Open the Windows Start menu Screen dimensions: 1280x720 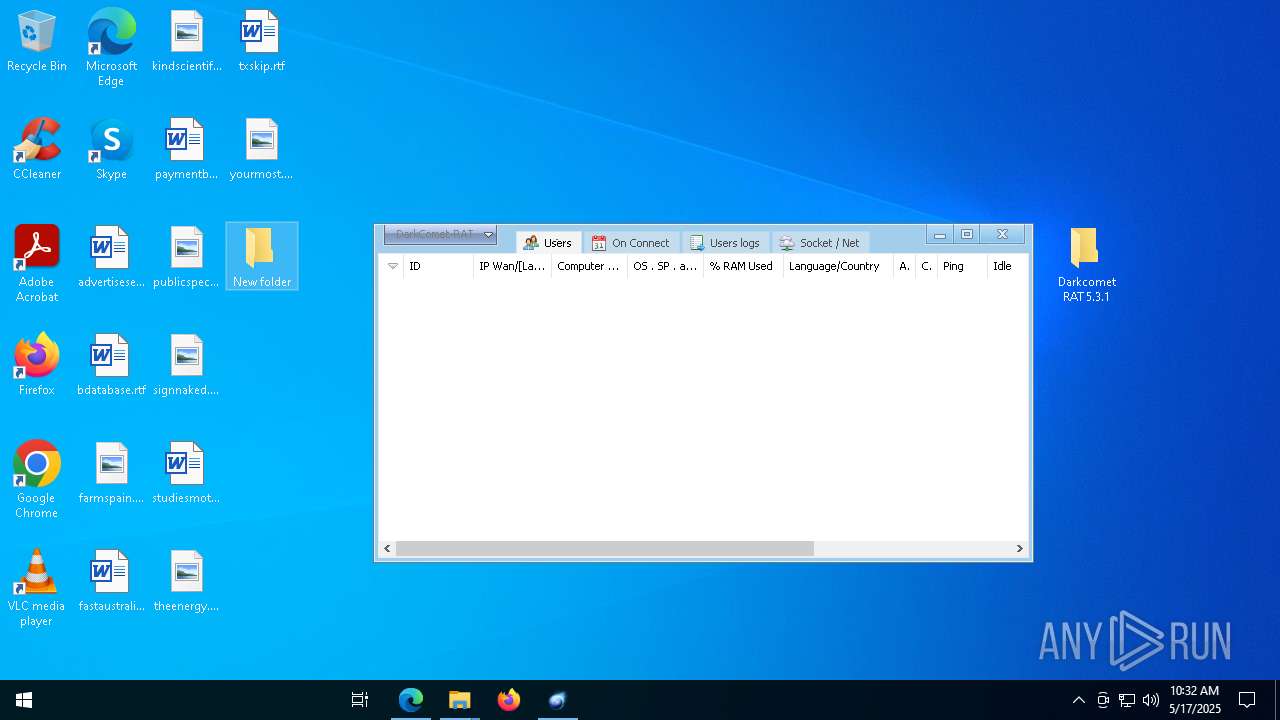24,700
